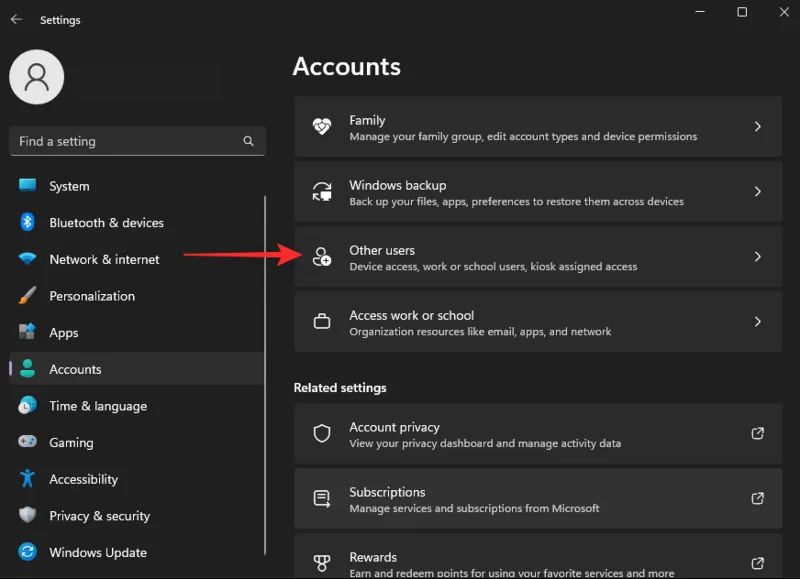Click the back arrow in Settings header
The width and height of the screenshot is (800, 579).
(16, 19)
